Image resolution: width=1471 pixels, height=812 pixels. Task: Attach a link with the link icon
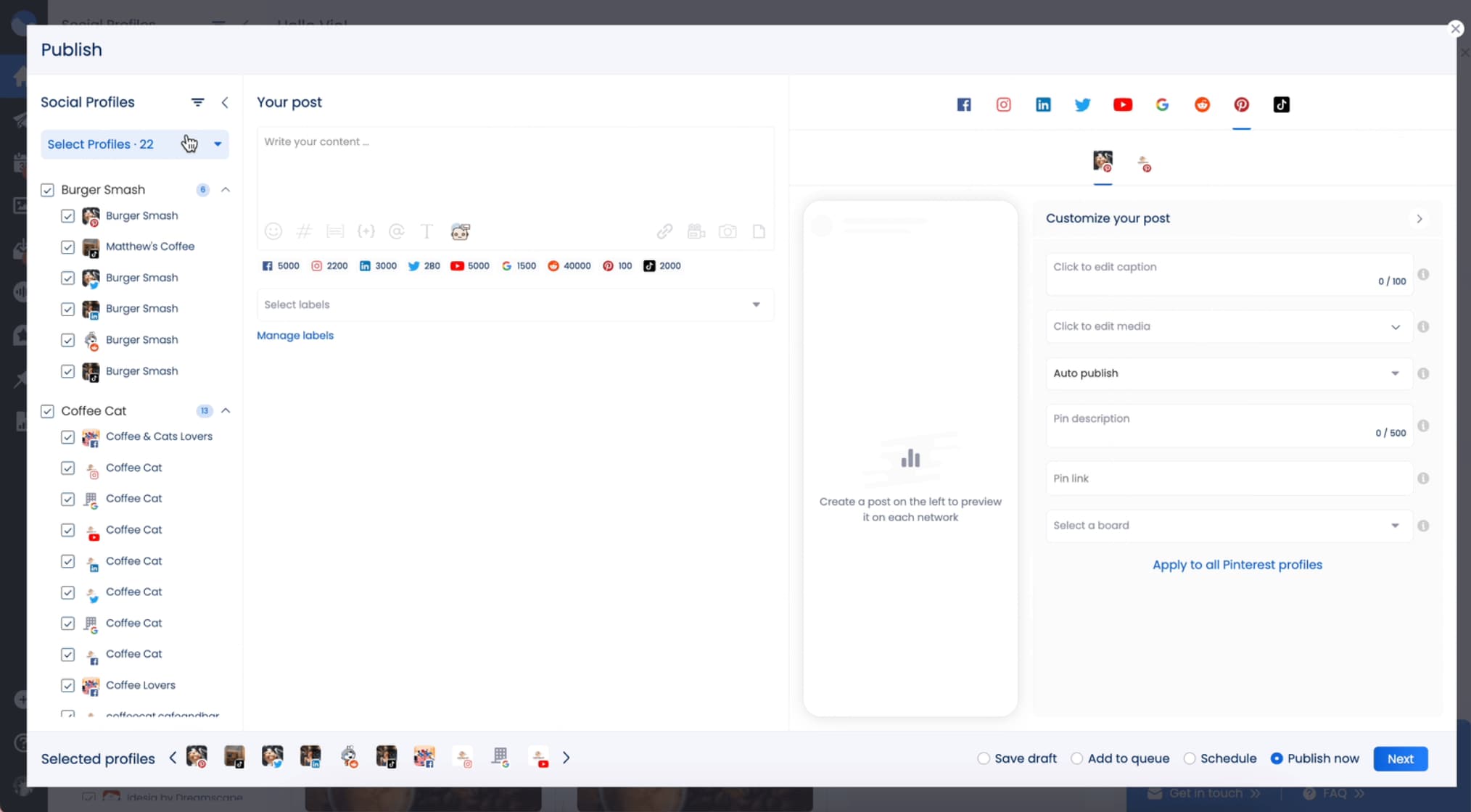665,231
